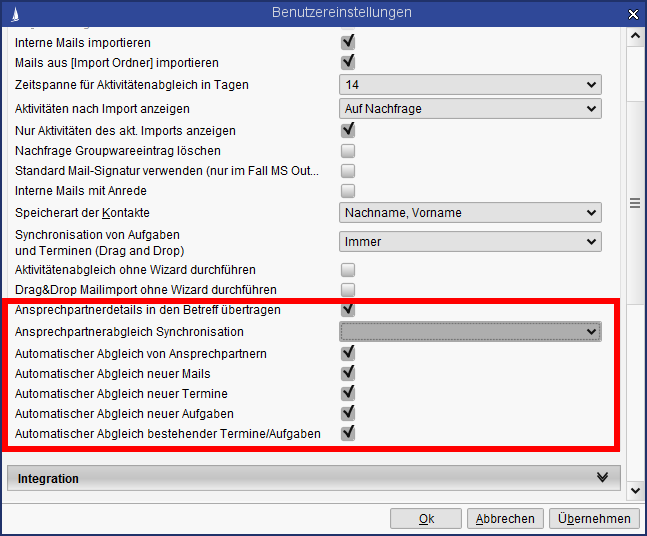Image resolution: width=647 pixels, height=536 pixels.
Task: Toggle Interne Mails importieren checkbox
Action: click(x=348, y=42)
